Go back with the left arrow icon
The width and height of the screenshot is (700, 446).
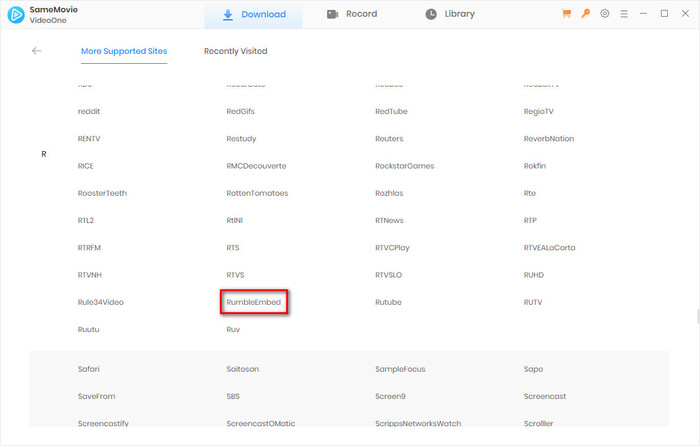tap(37, 51)
